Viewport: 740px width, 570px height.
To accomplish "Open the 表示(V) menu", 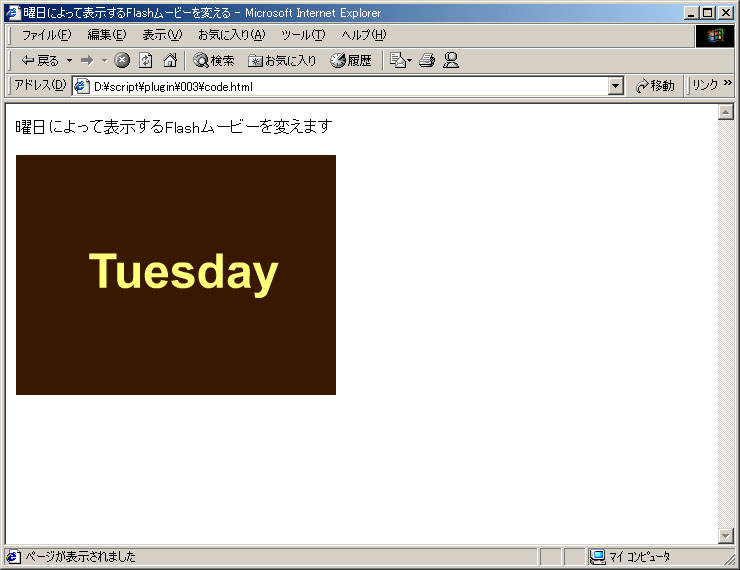I will point(162,35).
